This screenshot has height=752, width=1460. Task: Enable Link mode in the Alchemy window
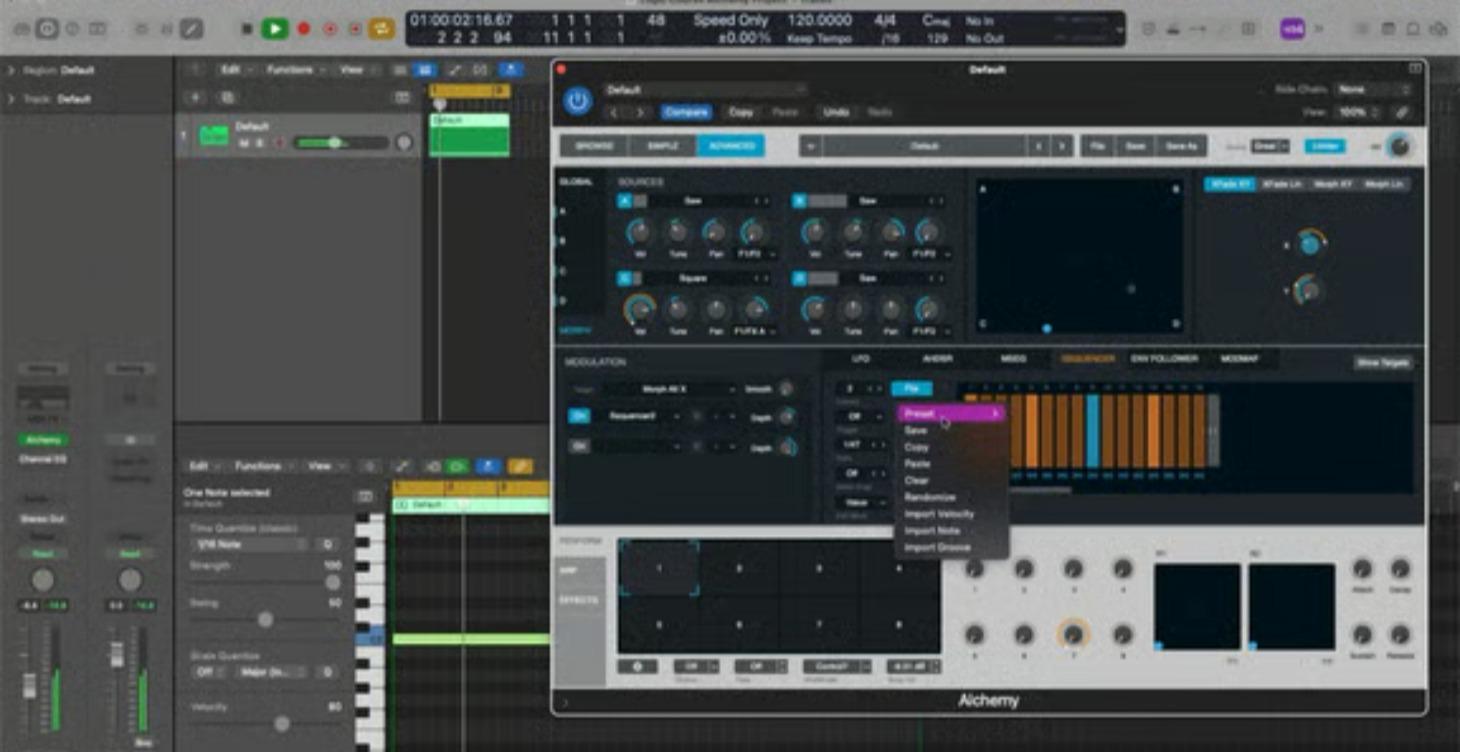[1325, 146]
